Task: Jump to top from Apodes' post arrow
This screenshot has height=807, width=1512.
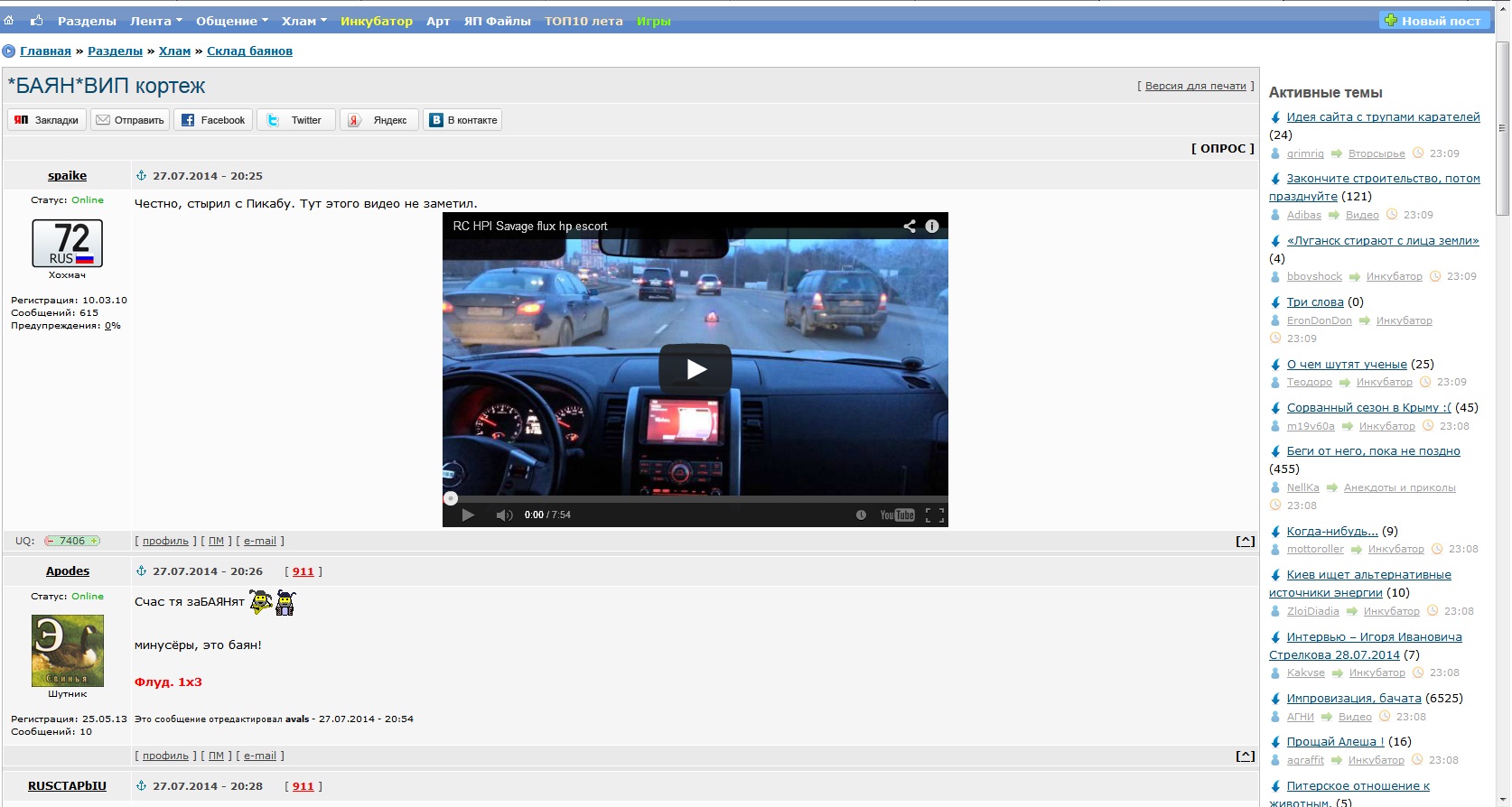Action: point(1246,756)
